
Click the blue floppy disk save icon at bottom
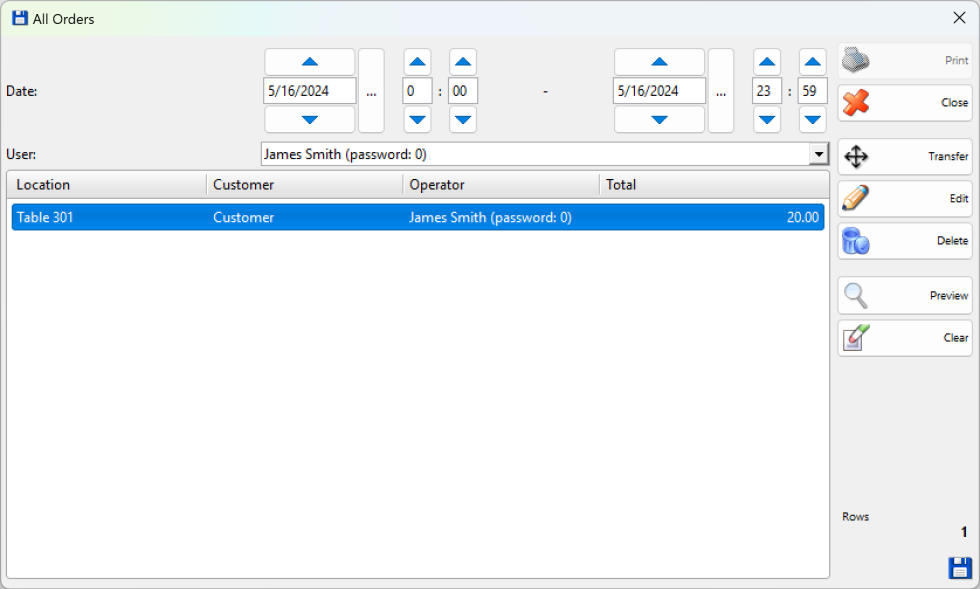click(959, 568)
